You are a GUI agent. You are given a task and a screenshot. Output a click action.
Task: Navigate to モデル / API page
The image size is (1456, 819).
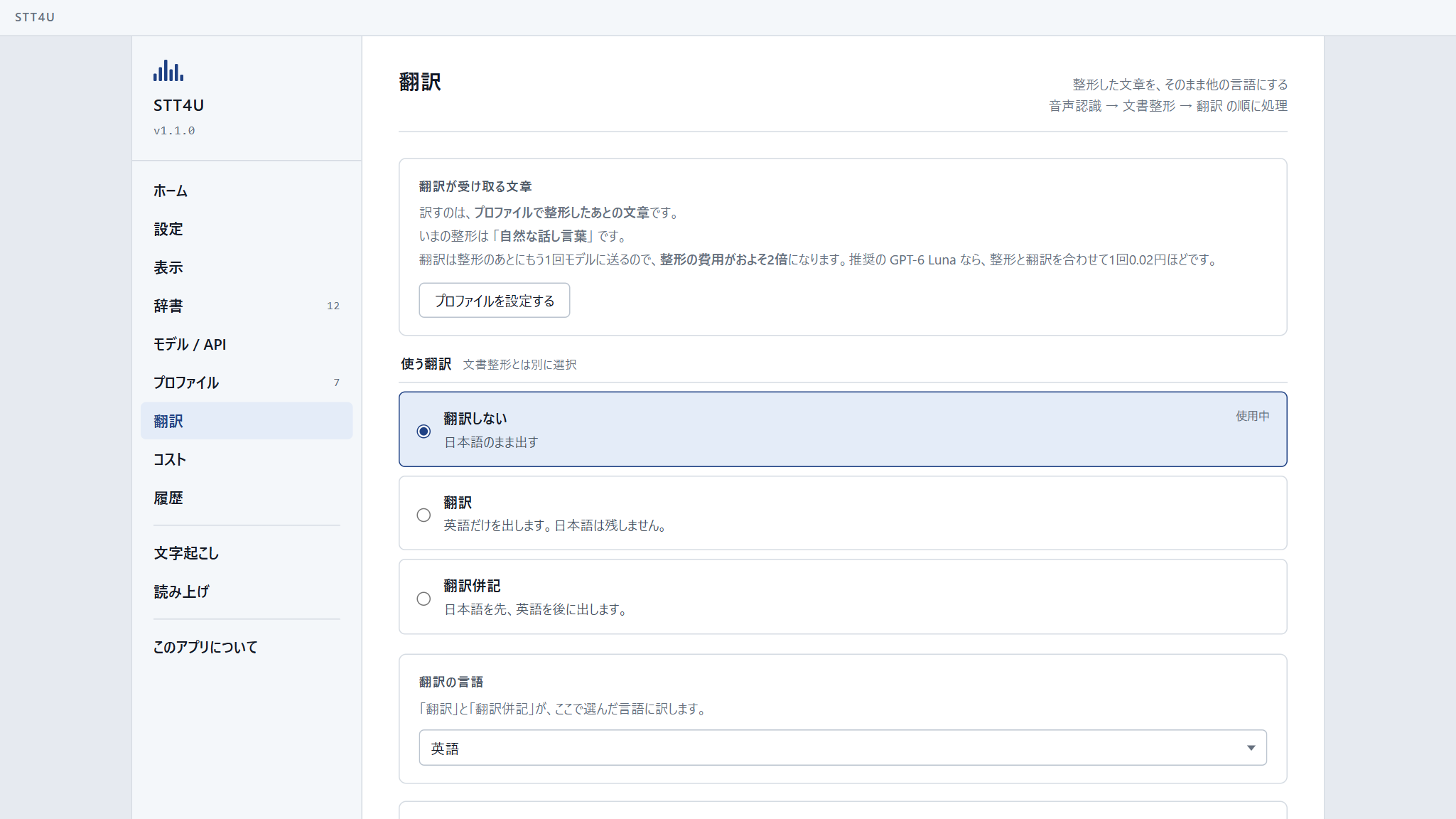pyautogui.click(x=247, y=344)
